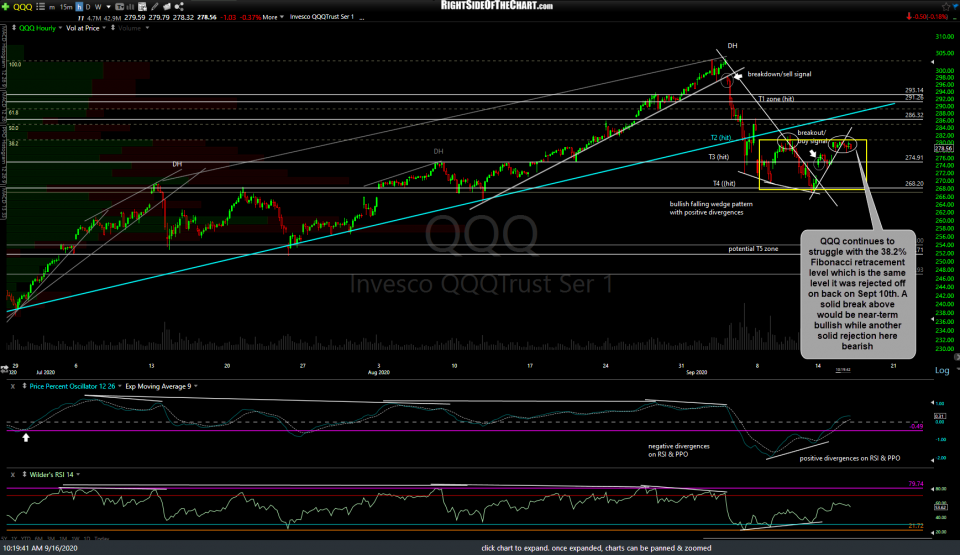Open the chart folder templates icon
The image size is (960, 555).
click(167, 7)
